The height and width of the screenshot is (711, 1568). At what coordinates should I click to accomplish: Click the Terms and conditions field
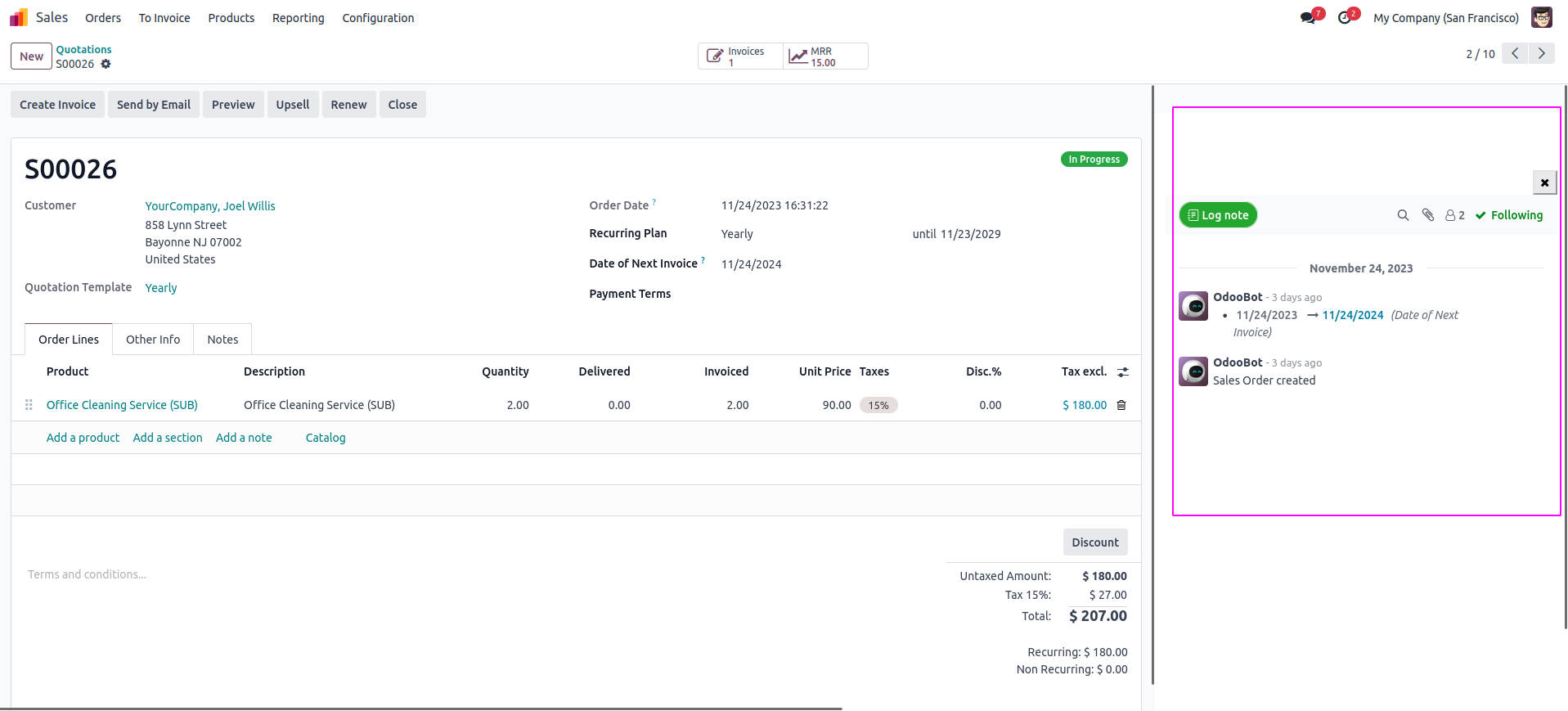87,574
